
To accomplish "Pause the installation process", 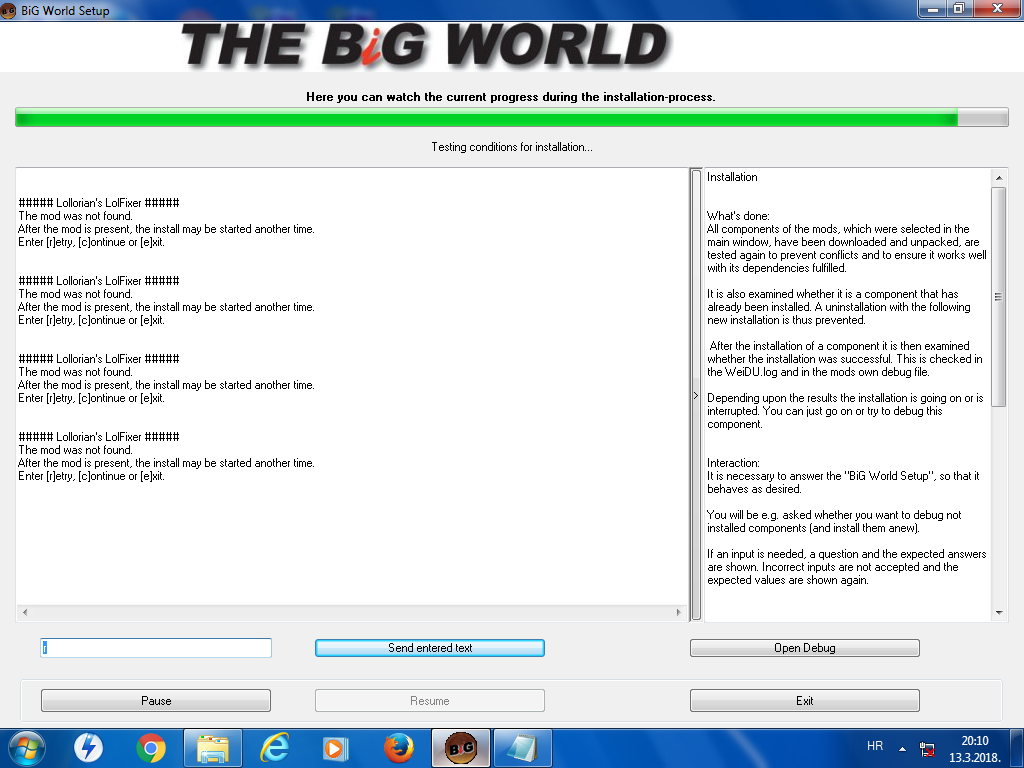I will [x=156, y=701].
